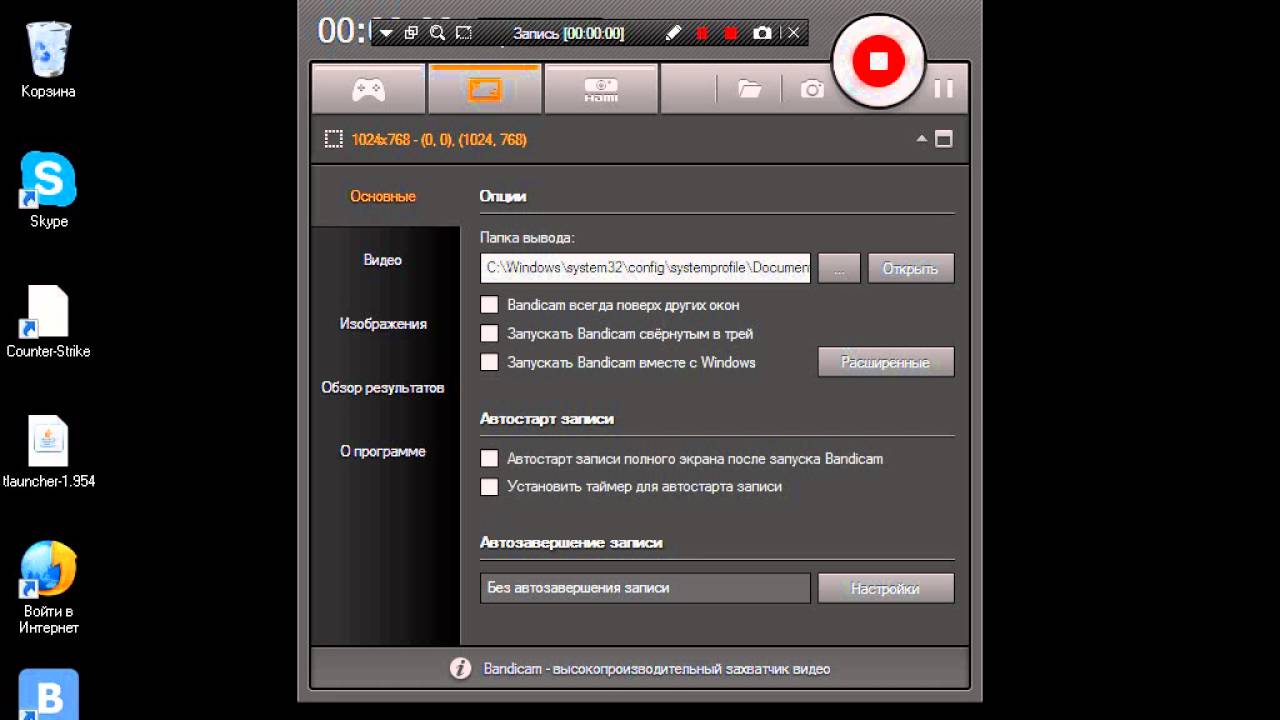Select the Skype desktop shortcut

(x=48, y=190)
